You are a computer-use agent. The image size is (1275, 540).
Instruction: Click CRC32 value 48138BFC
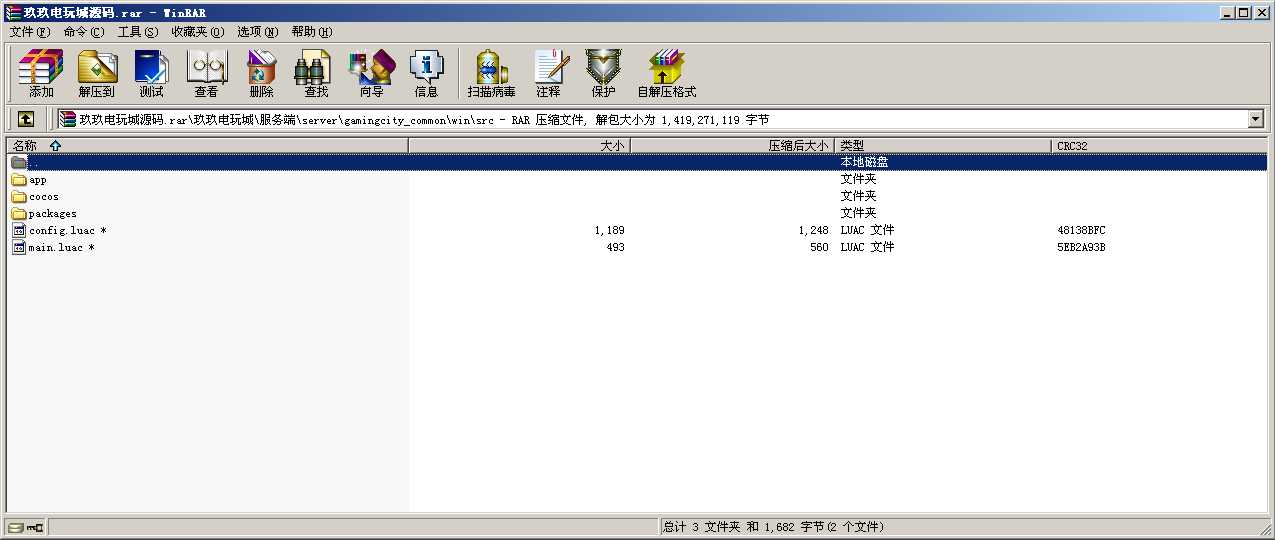tap(1082, 231)
